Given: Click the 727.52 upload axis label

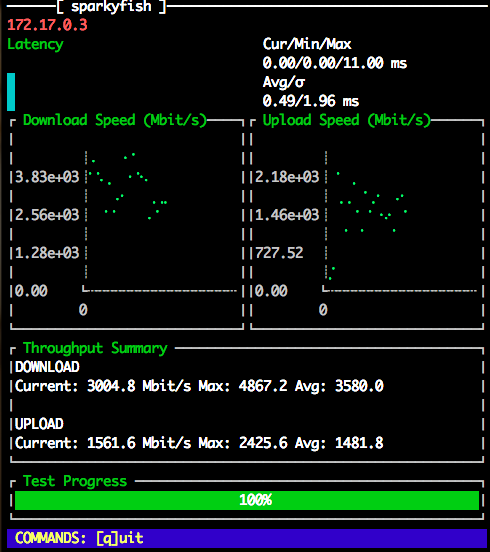Looking at the screenshot, I should [279, 253].
